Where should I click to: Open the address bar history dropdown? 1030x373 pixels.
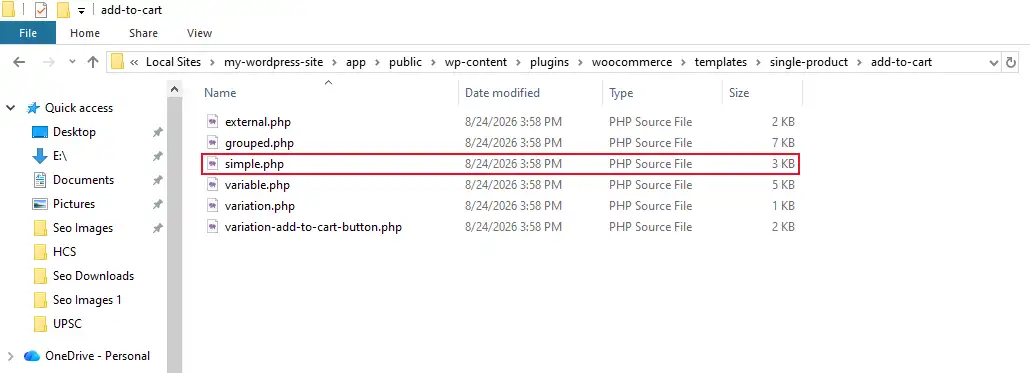click(x=994, y=62)
